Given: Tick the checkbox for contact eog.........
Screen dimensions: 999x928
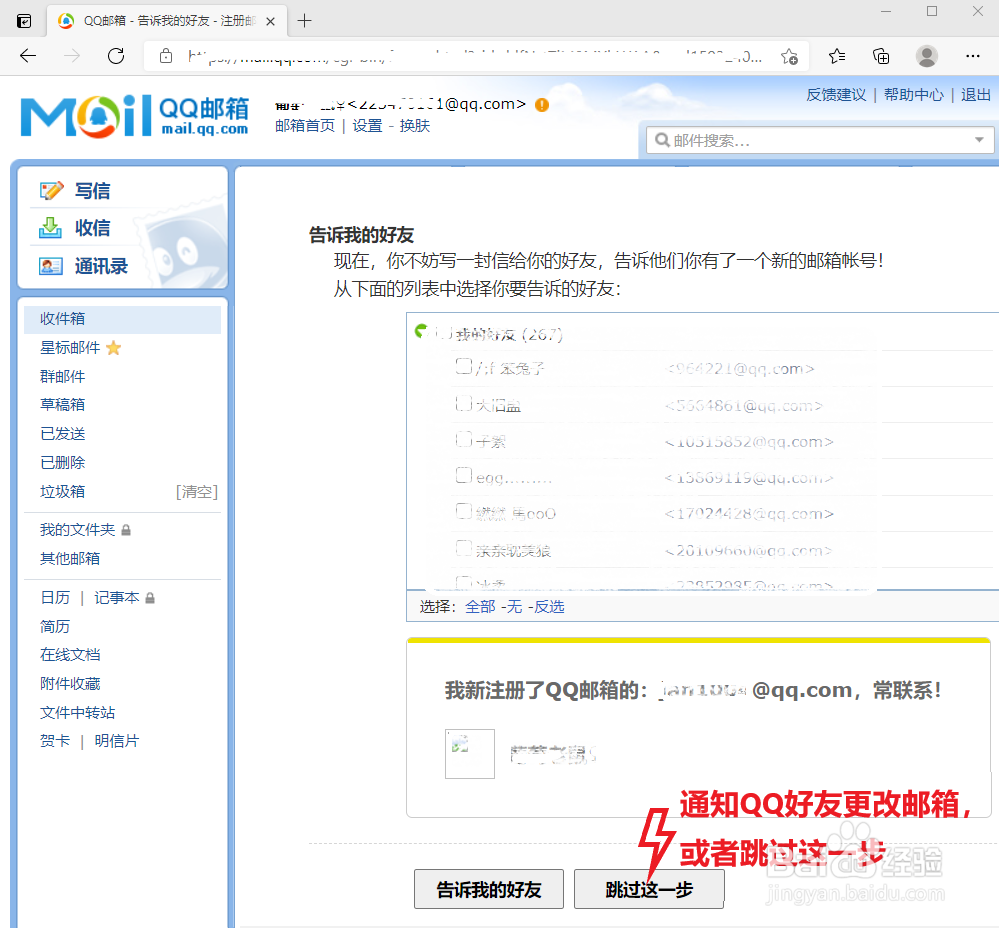Looking at the screenshot, I should coord(464,477).
